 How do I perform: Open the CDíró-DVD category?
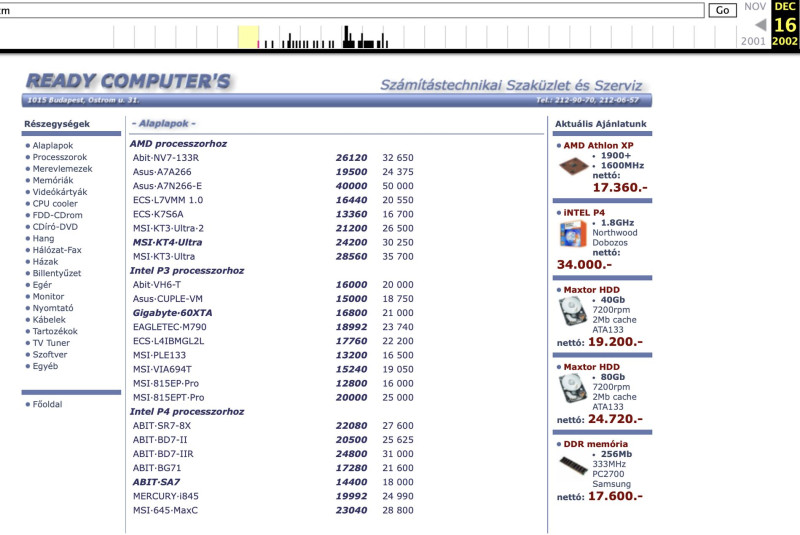click(x=55, y=227)
